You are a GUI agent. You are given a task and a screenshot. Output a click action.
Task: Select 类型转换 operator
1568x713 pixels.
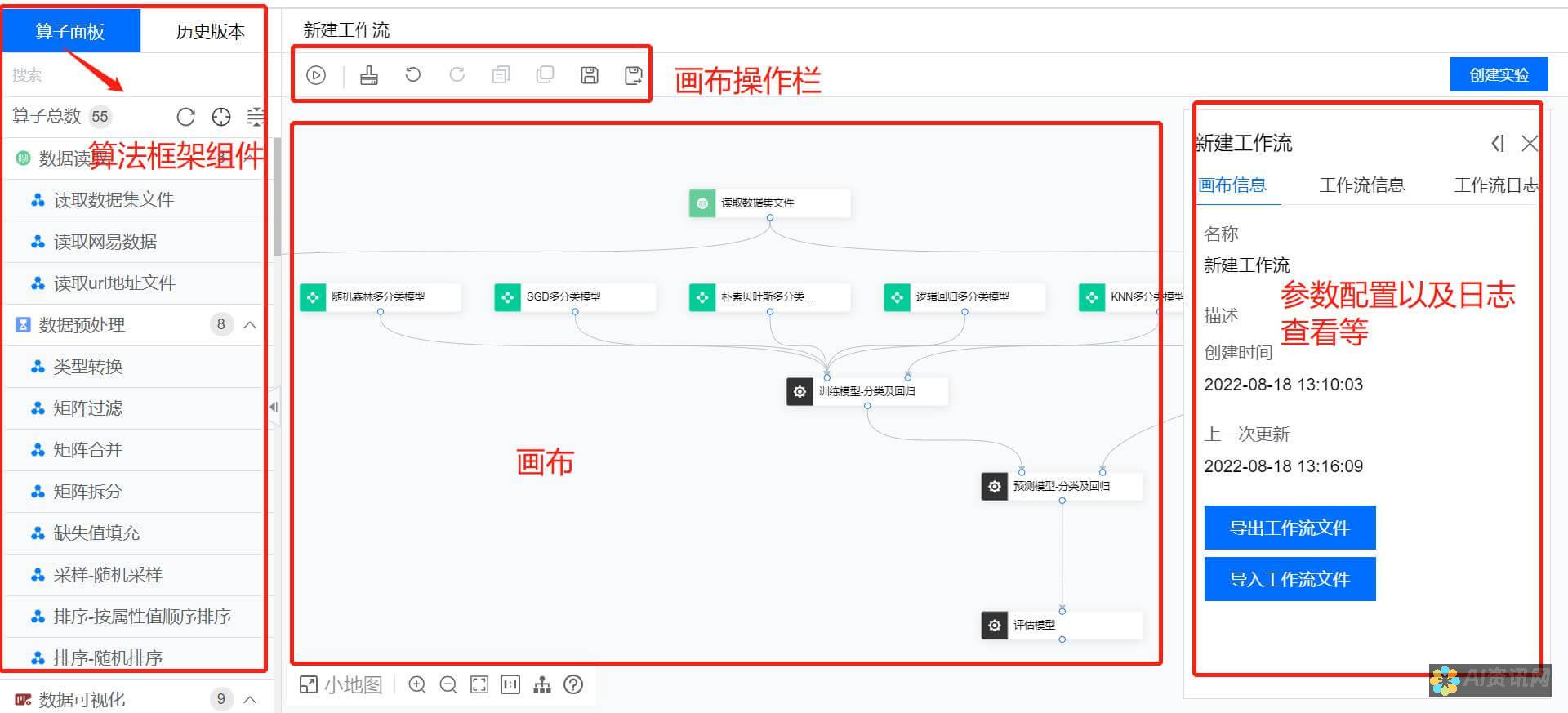tap(135, 367)
